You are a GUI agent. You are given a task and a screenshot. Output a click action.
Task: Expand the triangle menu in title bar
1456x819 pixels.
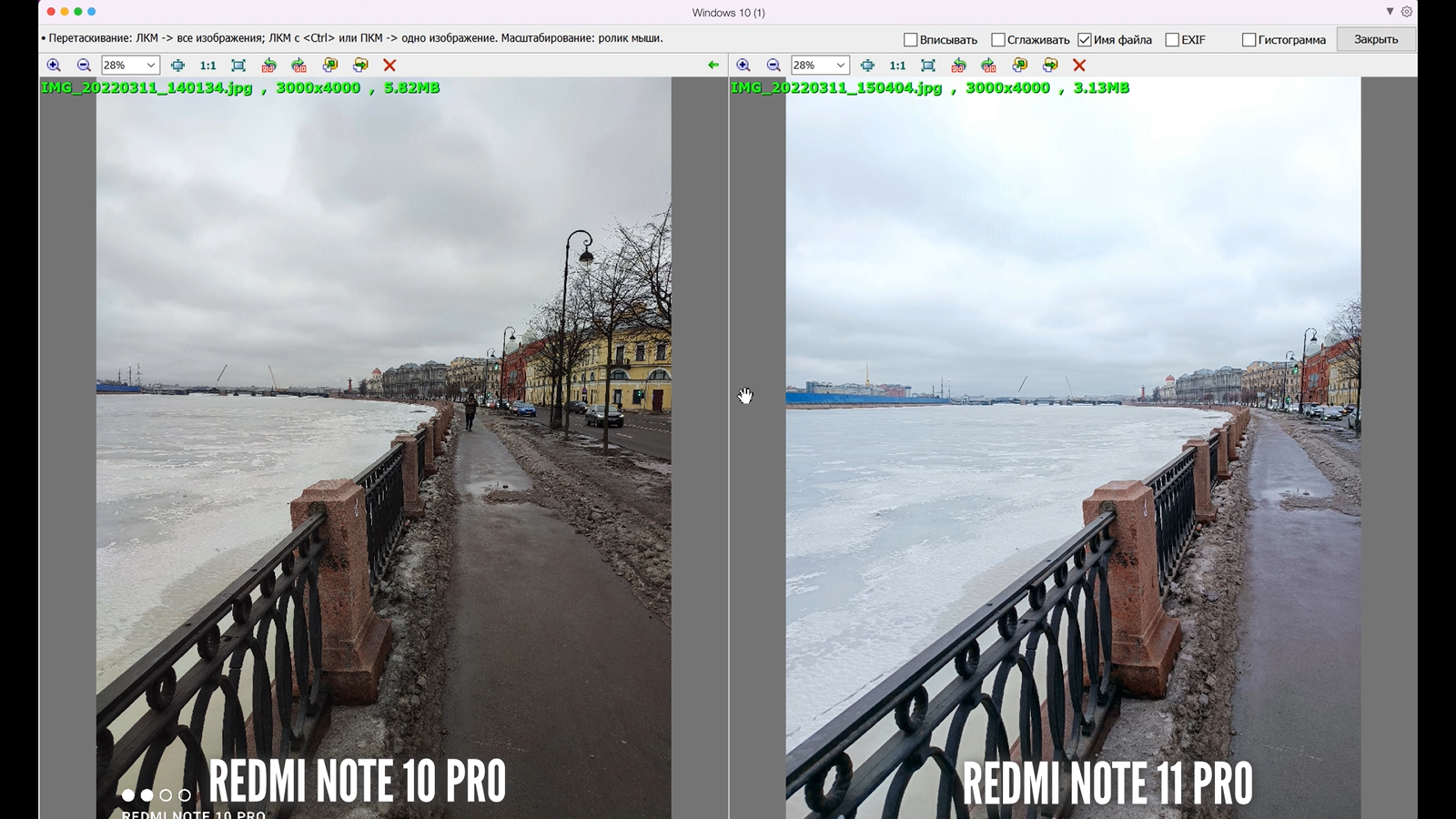tap(1390, 12)
